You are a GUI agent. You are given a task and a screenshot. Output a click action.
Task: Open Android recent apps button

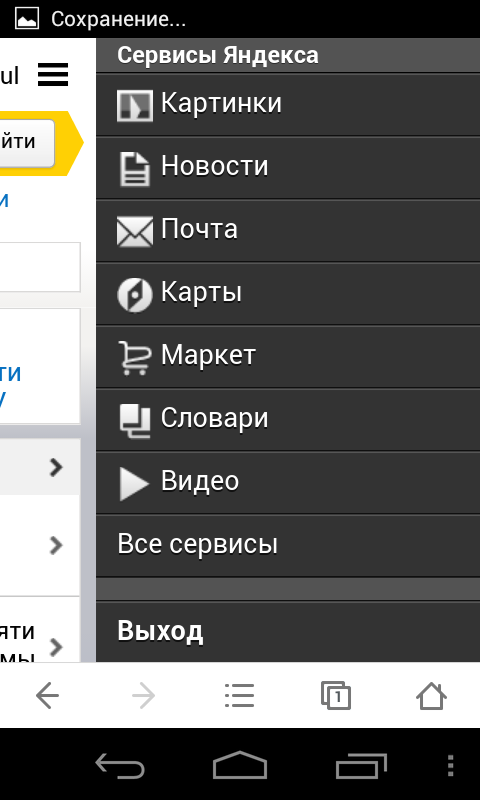(x=361, y=765)
